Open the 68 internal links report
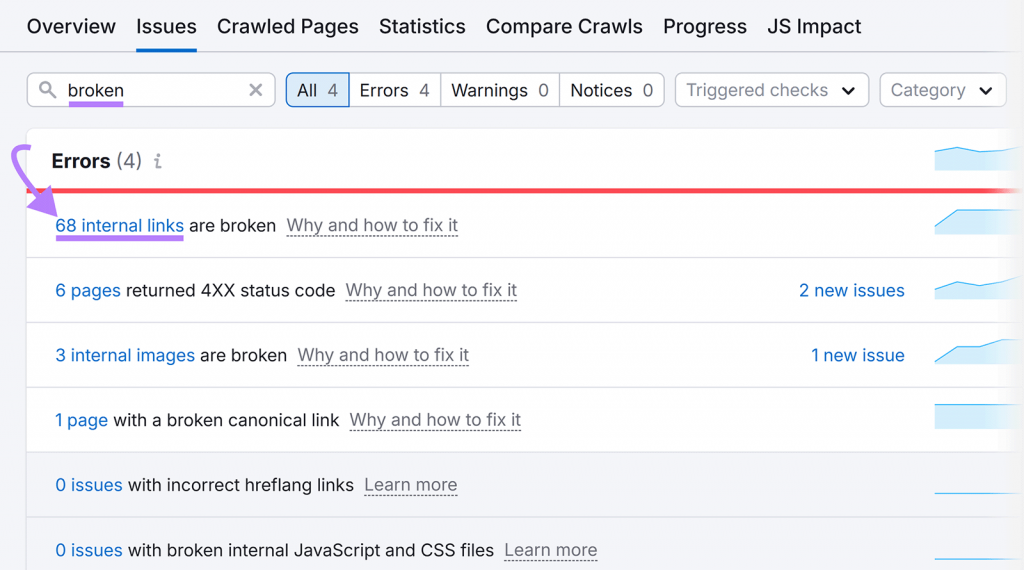 coord(120,225)
